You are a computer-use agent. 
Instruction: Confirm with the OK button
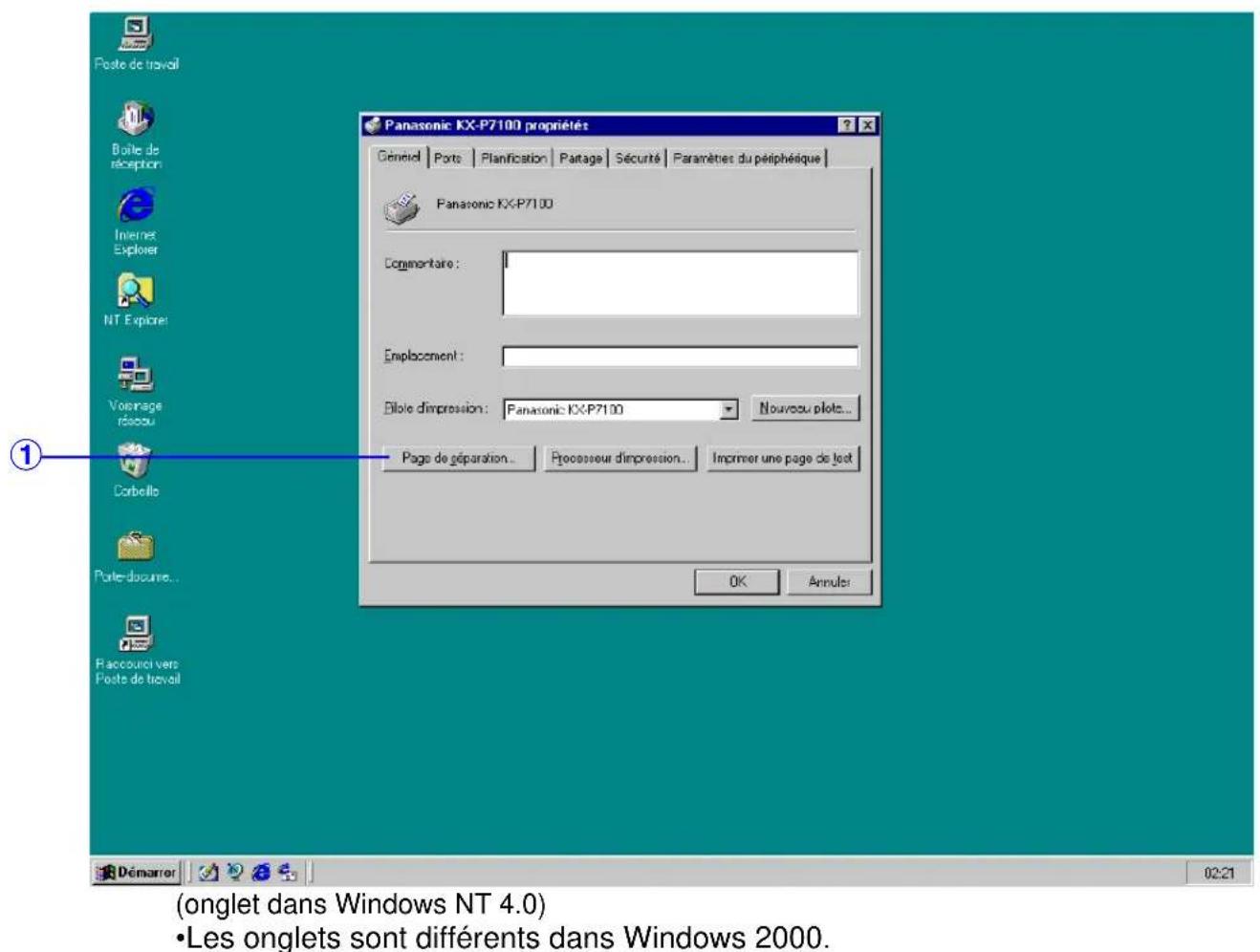[x=737, y=581]
